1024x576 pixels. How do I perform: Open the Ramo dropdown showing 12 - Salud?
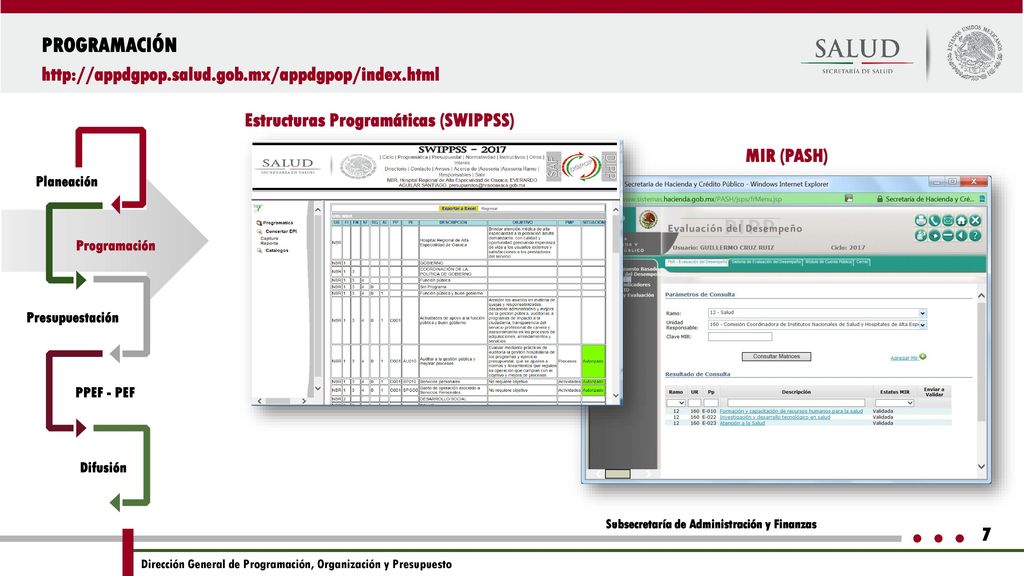click(x=817, y=313)
